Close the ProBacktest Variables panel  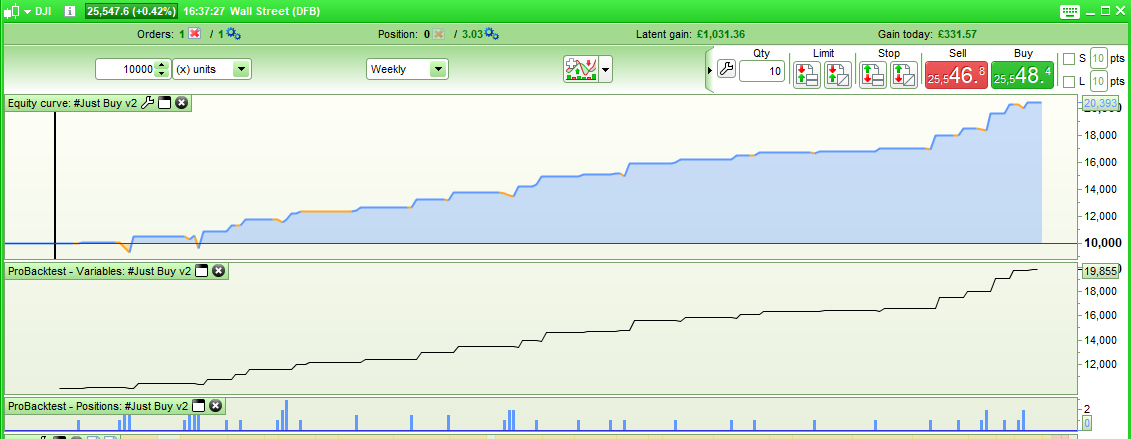coord(219,271)
